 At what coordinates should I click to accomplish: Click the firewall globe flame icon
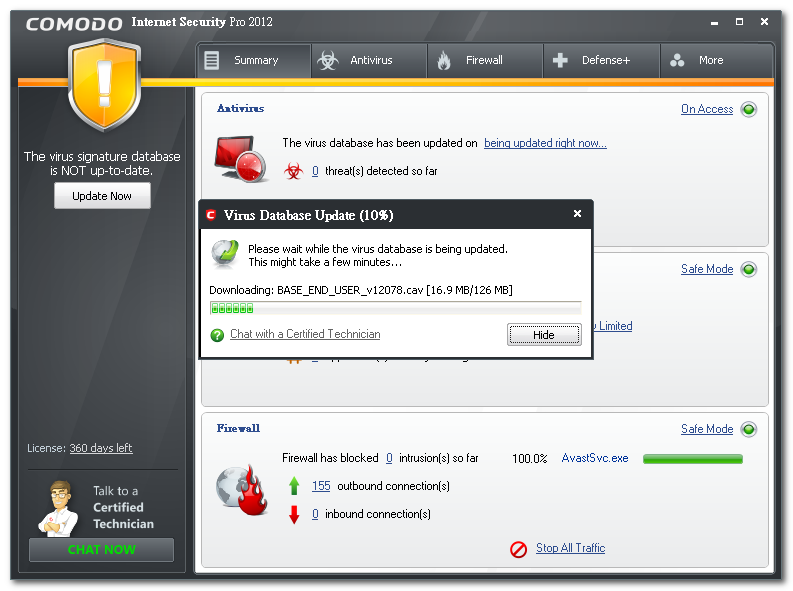pyautogui.click(x=241, y=489)
